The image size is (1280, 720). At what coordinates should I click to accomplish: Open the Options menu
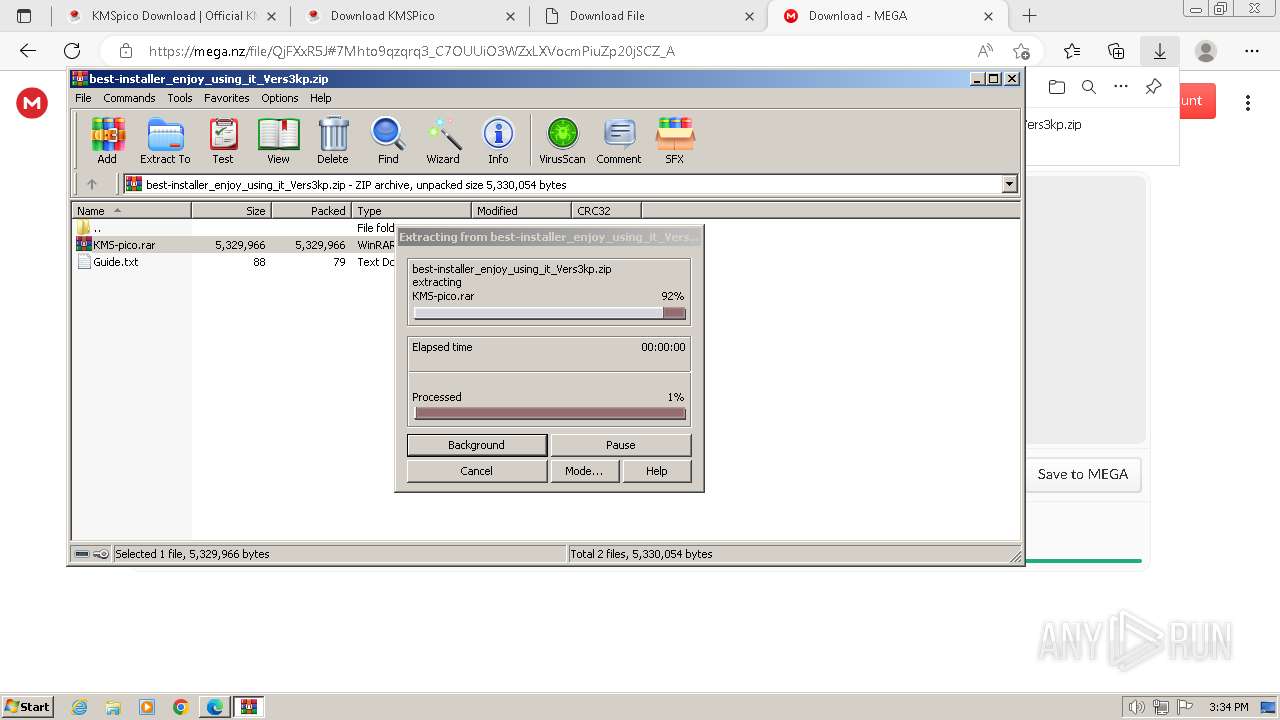tap(280, 98)
